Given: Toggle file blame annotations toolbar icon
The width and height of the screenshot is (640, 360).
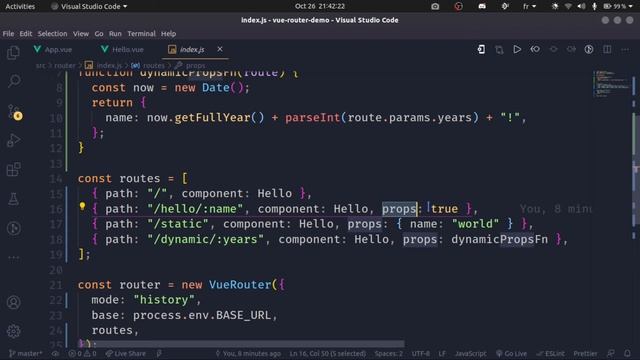Looking at the screenshot, I should (589, 49).
